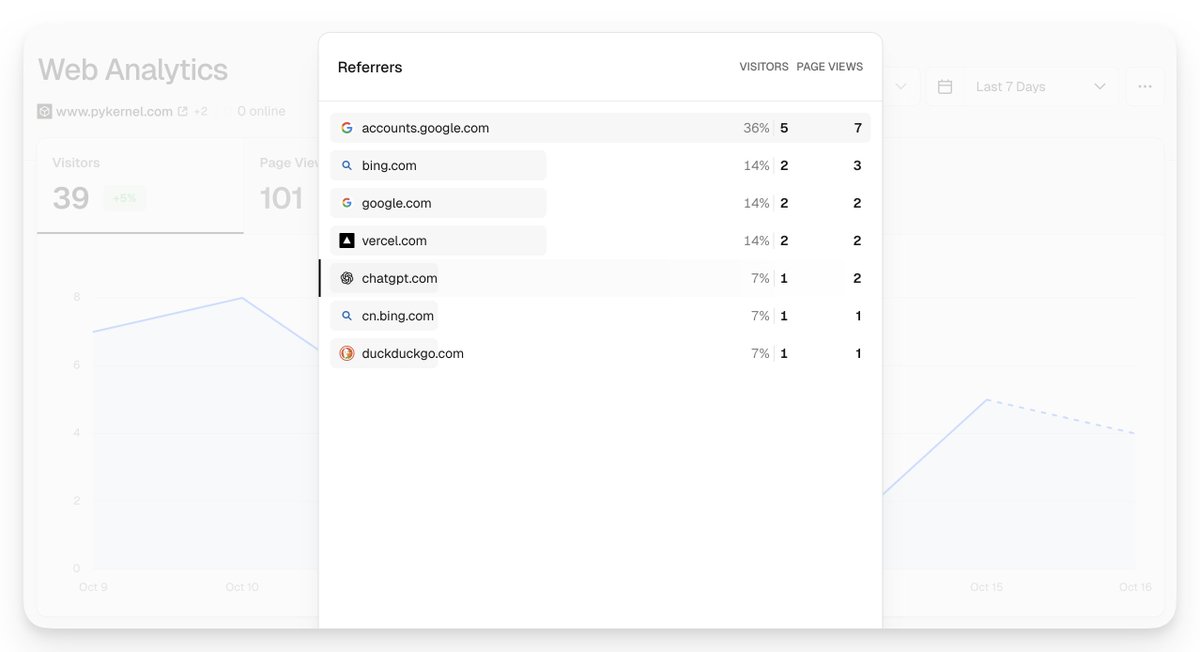
Task: Click the site favicon before www.pykernel.com
Action: click(44, 111)
